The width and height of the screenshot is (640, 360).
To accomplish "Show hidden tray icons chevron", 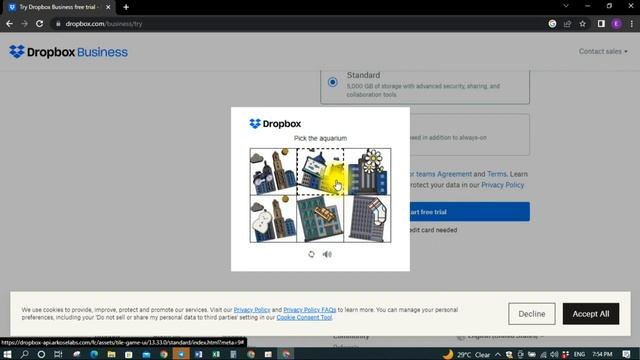I will click(498, 354).
